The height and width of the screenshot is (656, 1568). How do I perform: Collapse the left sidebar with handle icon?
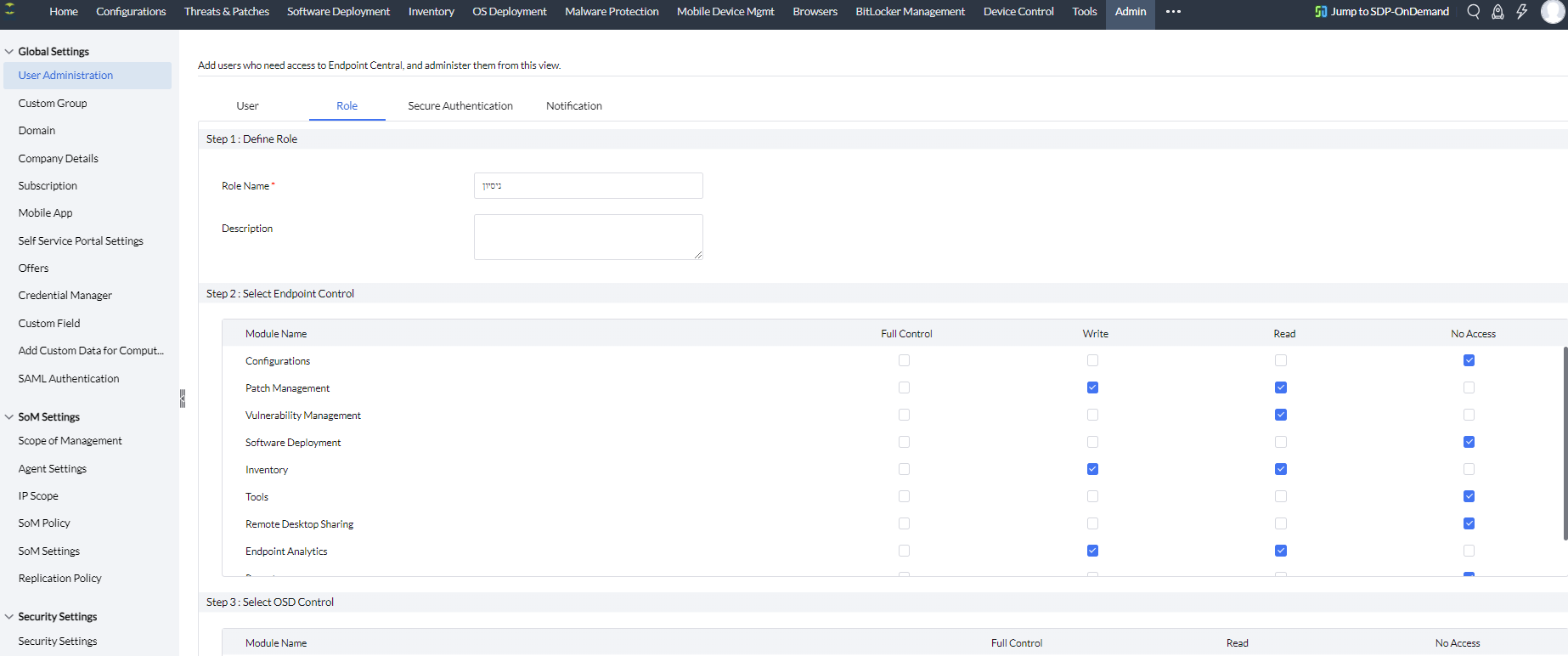(x=182, y=399)
